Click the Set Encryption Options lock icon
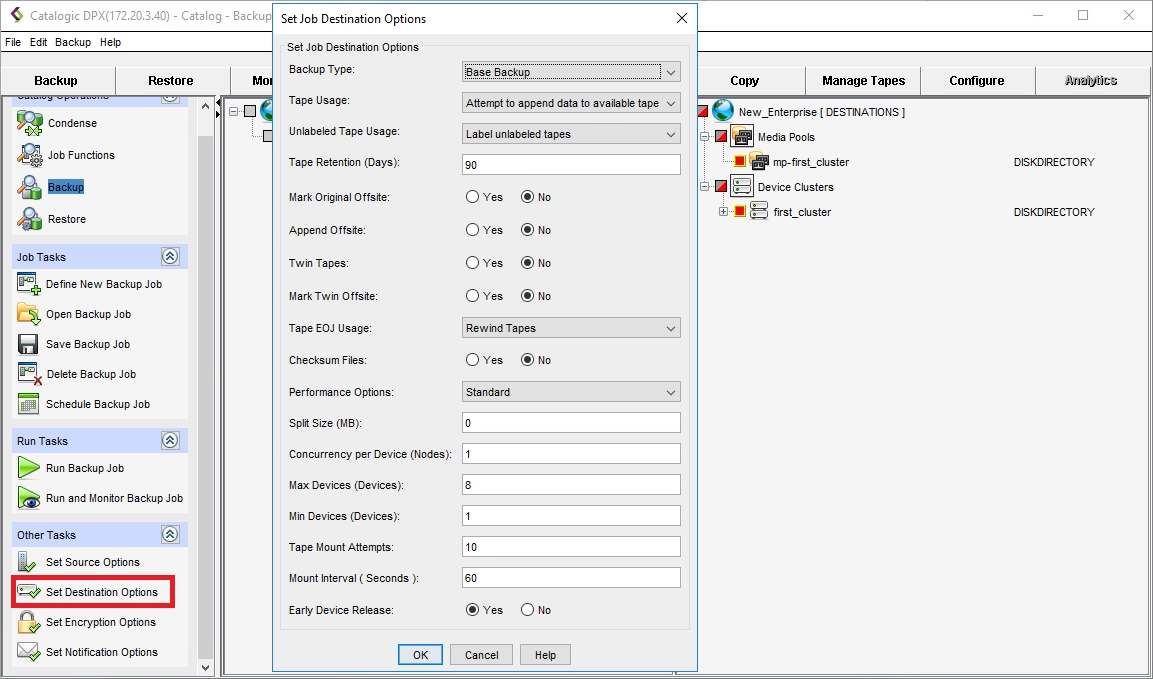Viewport: 1153px width, 679px height. pyautogui.click(x=29, y=622)
